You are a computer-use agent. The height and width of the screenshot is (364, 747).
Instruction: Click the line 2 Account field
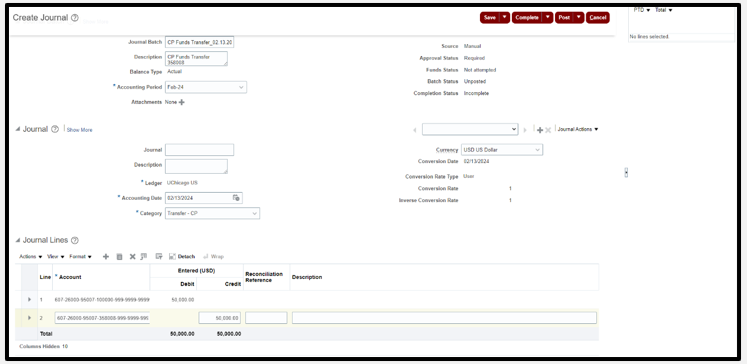click(x=102, y=318)
